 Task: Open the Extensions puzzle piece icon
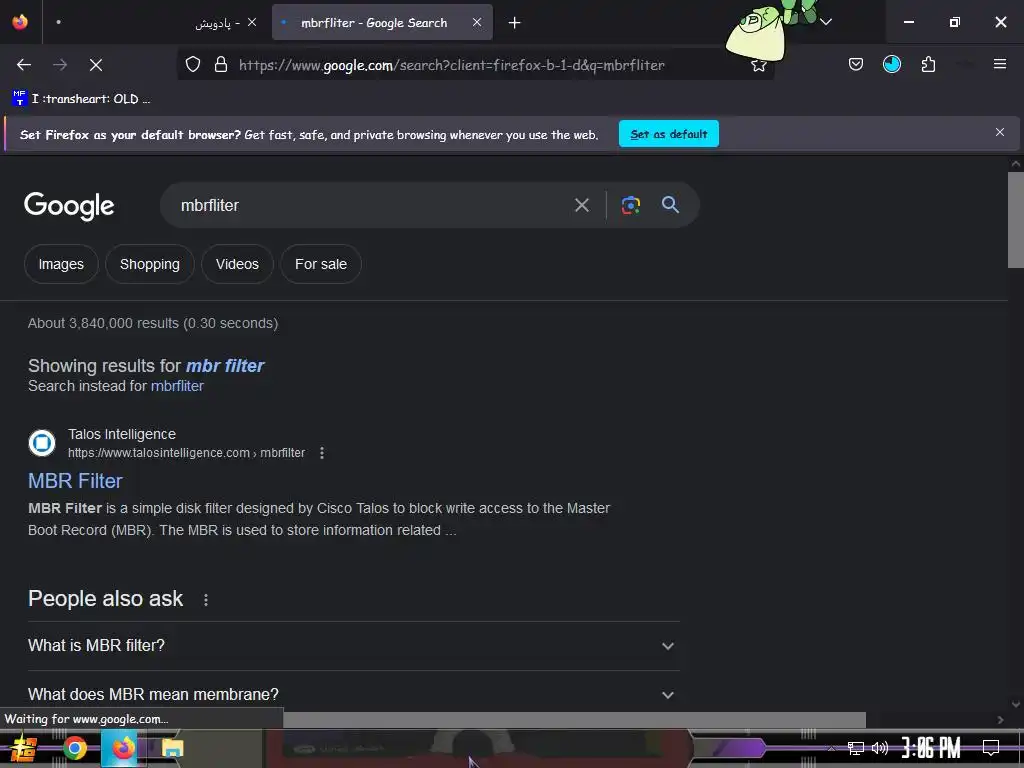928,64
